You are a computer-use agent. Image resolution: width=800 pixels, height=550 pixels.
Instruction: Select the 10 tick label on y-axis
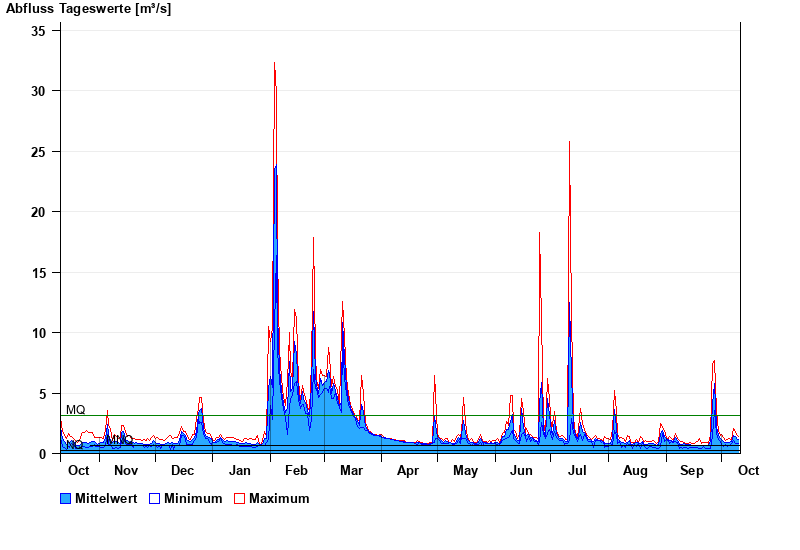point(41,333)
